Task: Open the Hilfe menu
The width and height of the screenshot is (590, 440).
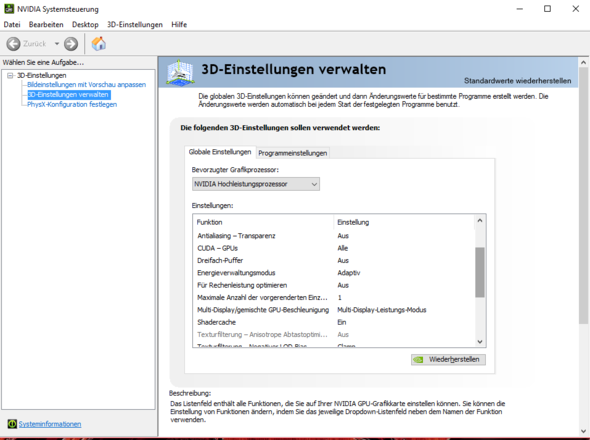Action: [179, 24]
